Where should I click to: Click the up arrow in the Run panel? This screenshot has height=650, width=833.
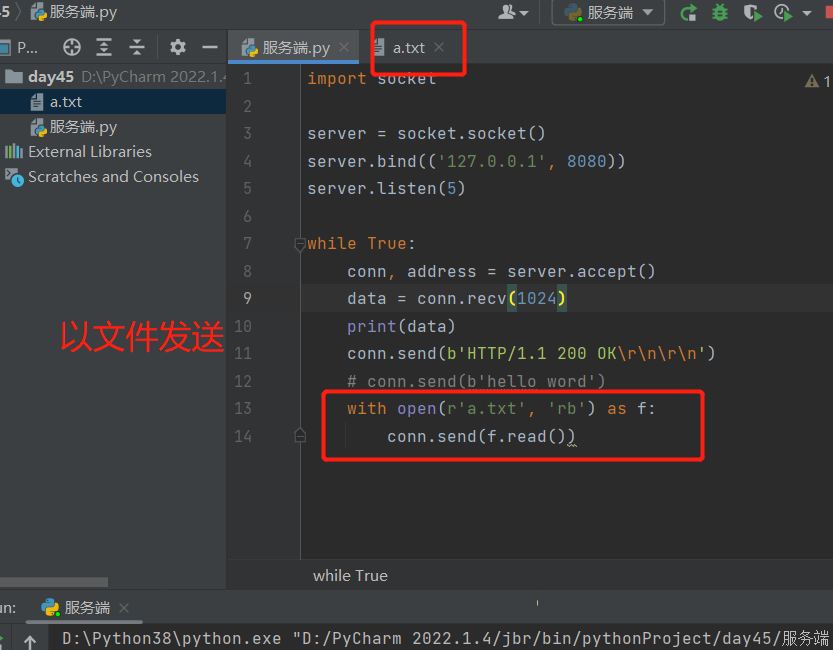click(30, 642)
